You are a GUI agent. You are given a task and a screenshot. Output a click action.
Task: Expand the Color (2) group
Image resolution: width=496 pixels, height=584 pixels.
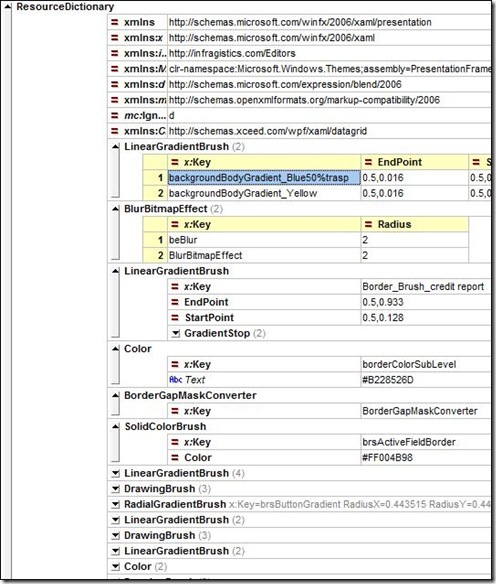[115, 566]
